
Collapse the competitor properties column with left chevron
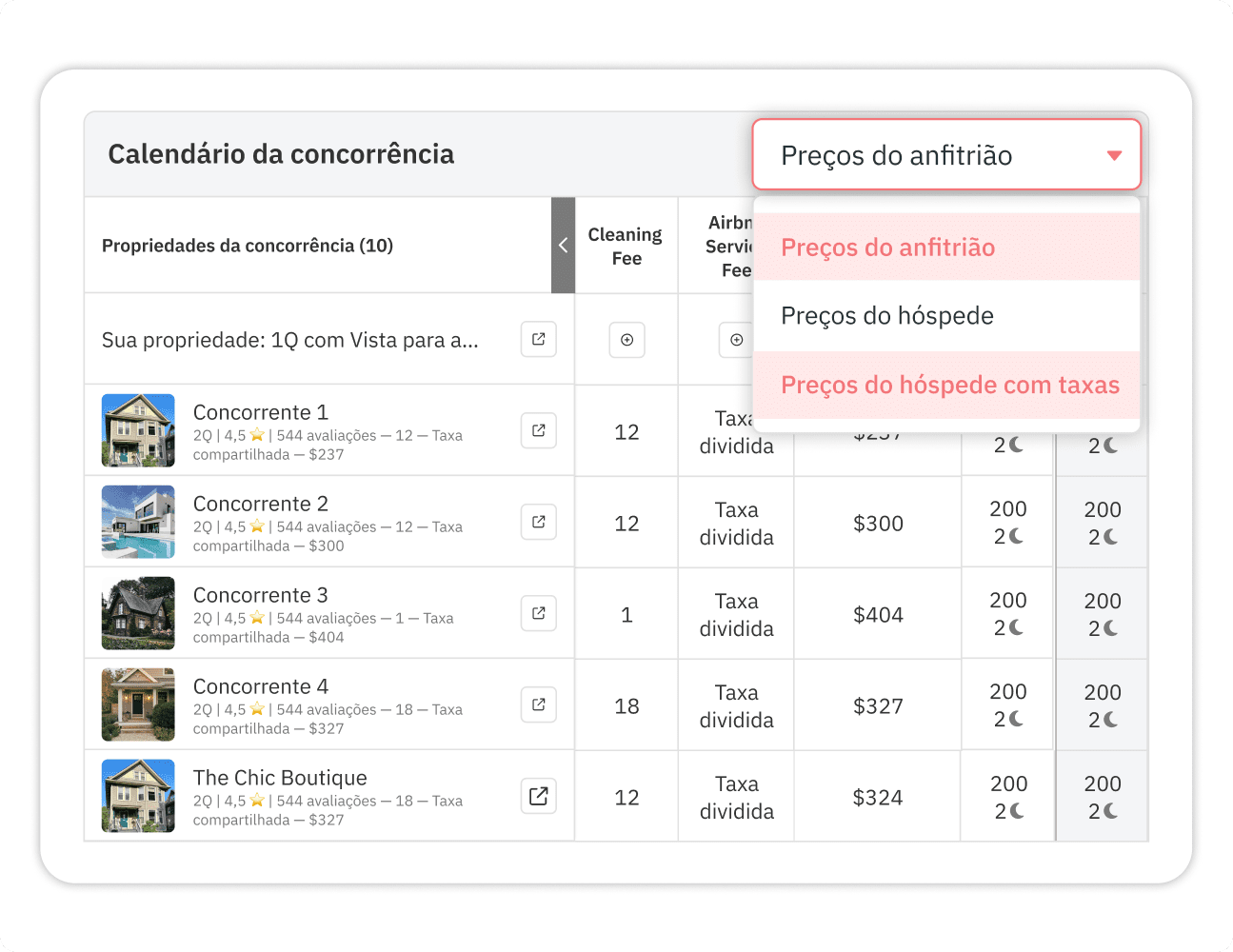(x=563, y=245)
